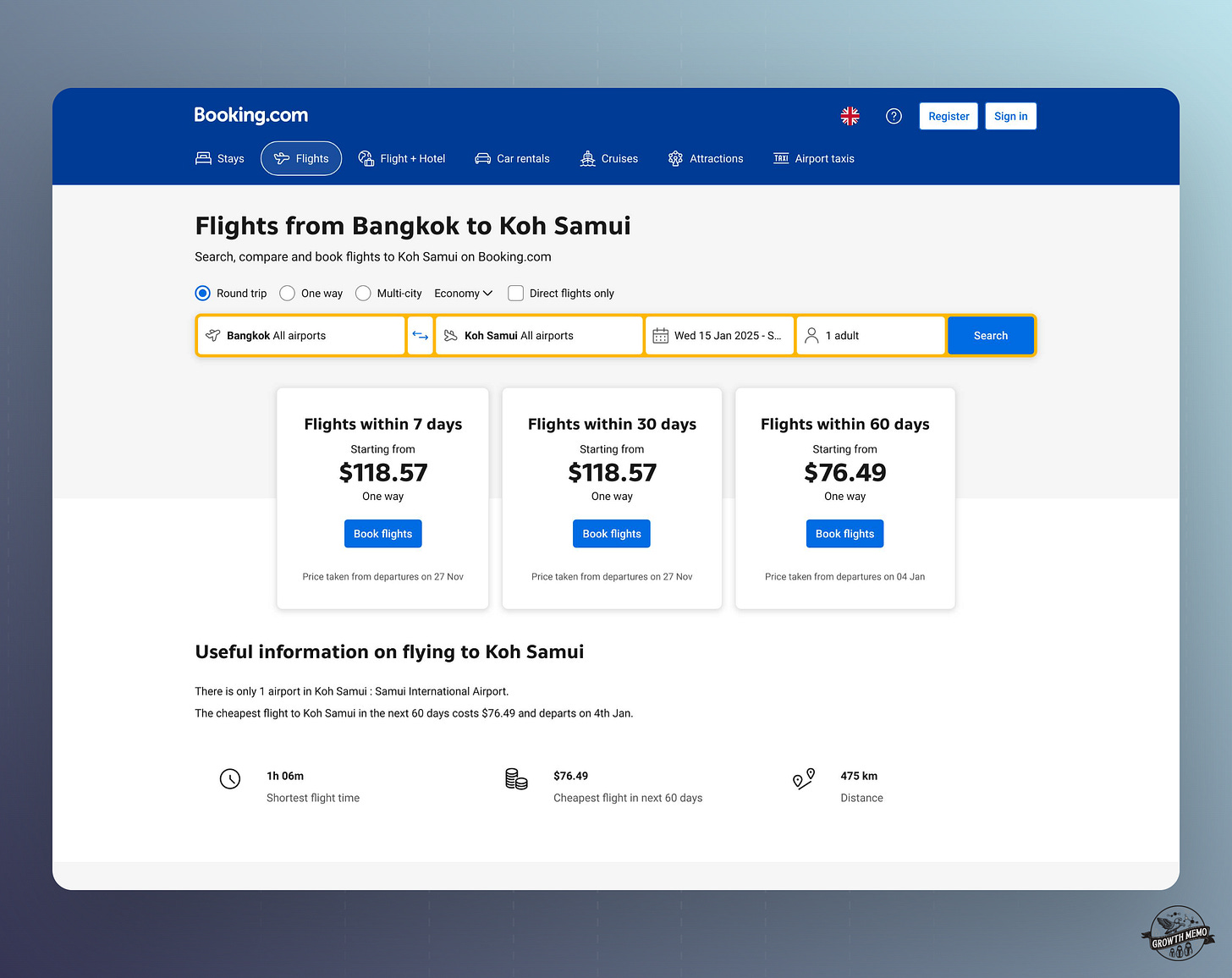Screen dimensions: 1232x978
Task: Click the coins icon for cheapest flight
Action: pos(516,778)
